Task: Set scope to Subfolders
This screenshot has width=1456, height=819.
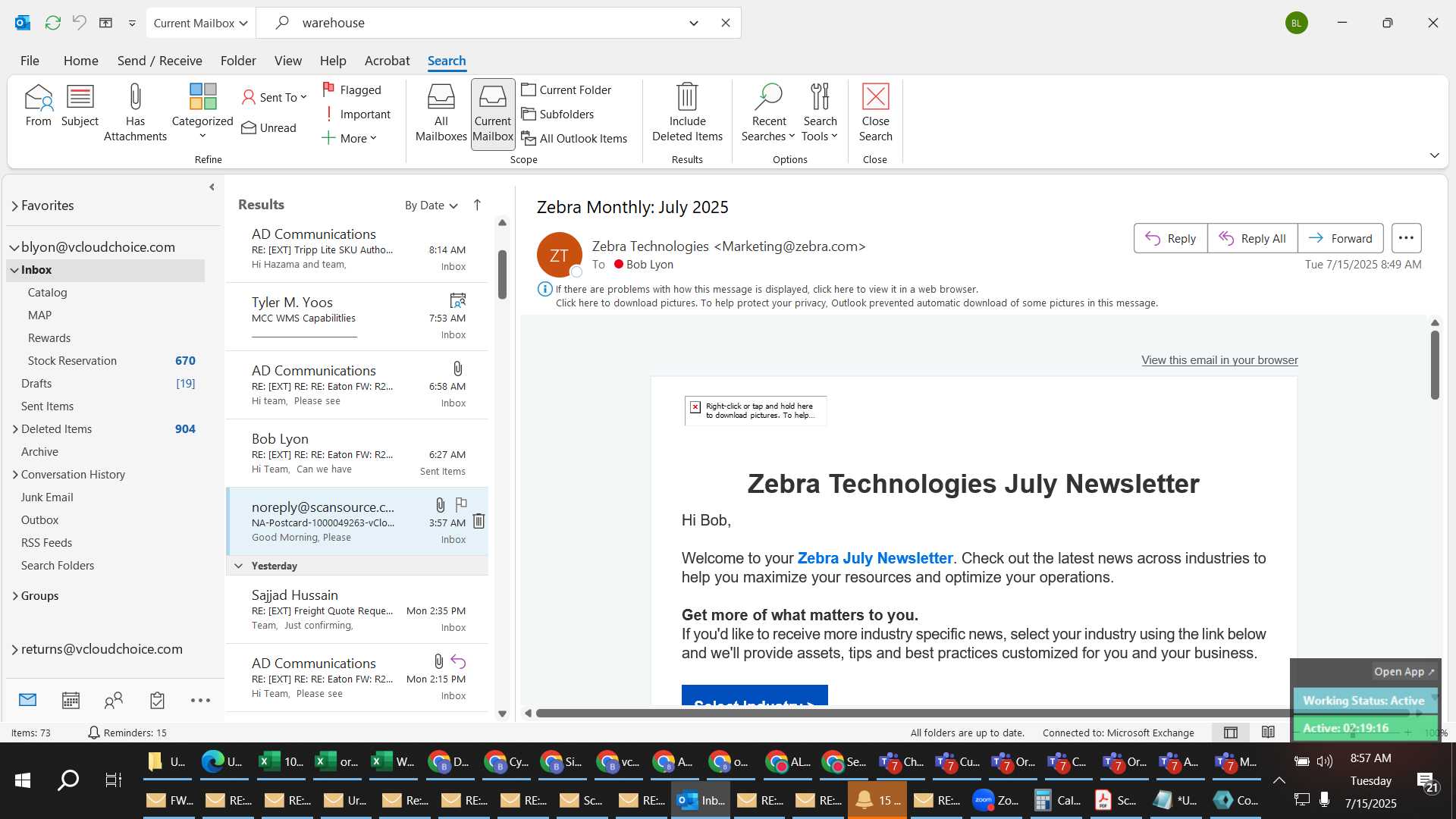Action: click(557, 114)
